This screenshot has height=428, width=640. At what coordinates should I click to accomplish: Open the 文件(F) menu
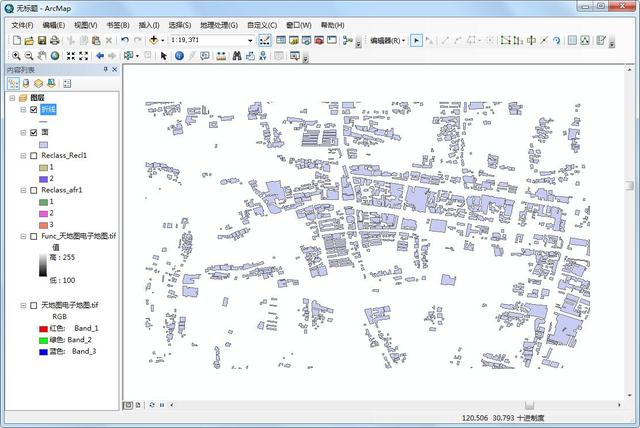[x=22, y=25]
